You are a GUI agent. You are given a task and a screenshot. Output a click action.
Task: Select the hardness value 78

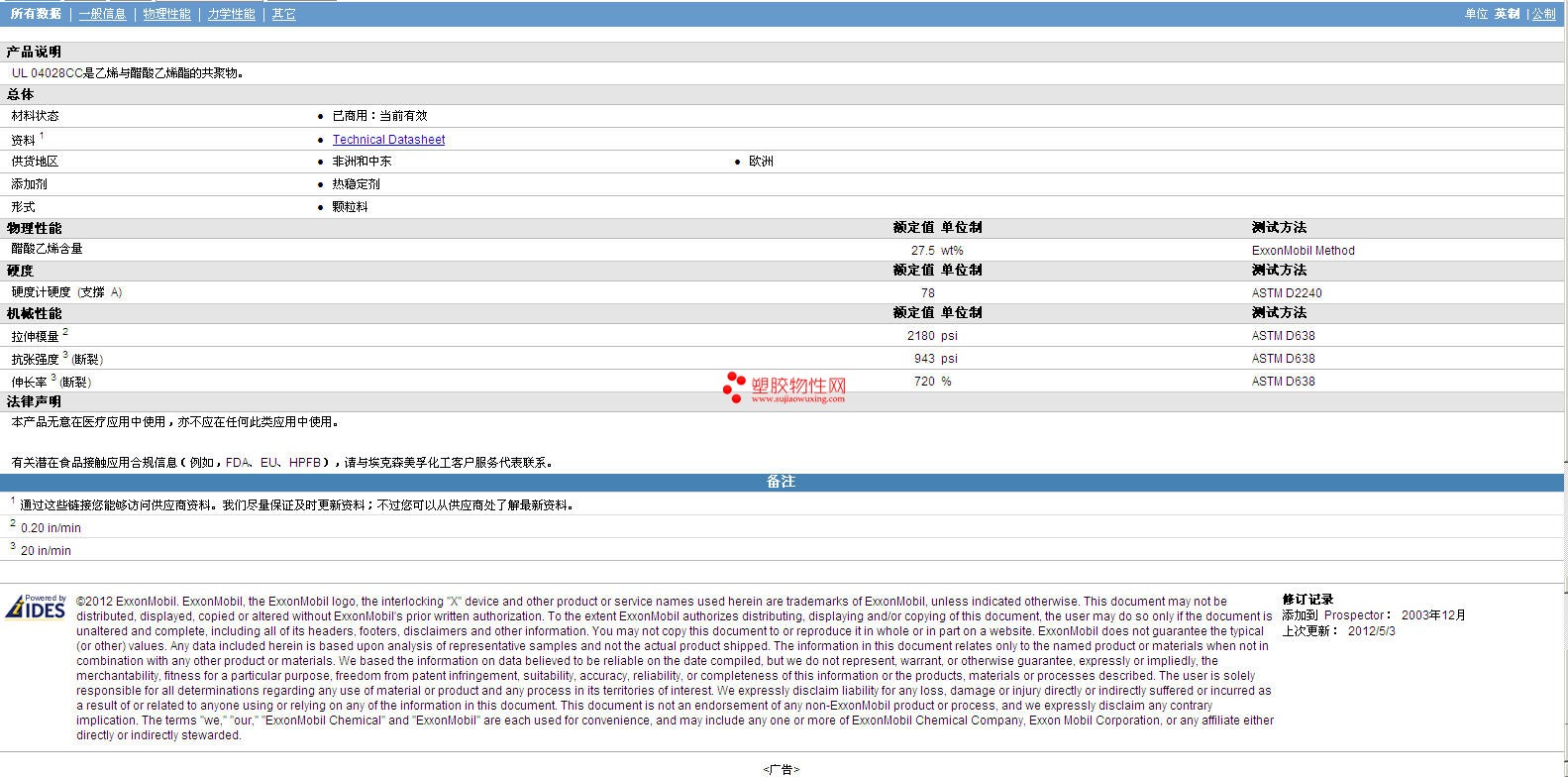[927, 293]
